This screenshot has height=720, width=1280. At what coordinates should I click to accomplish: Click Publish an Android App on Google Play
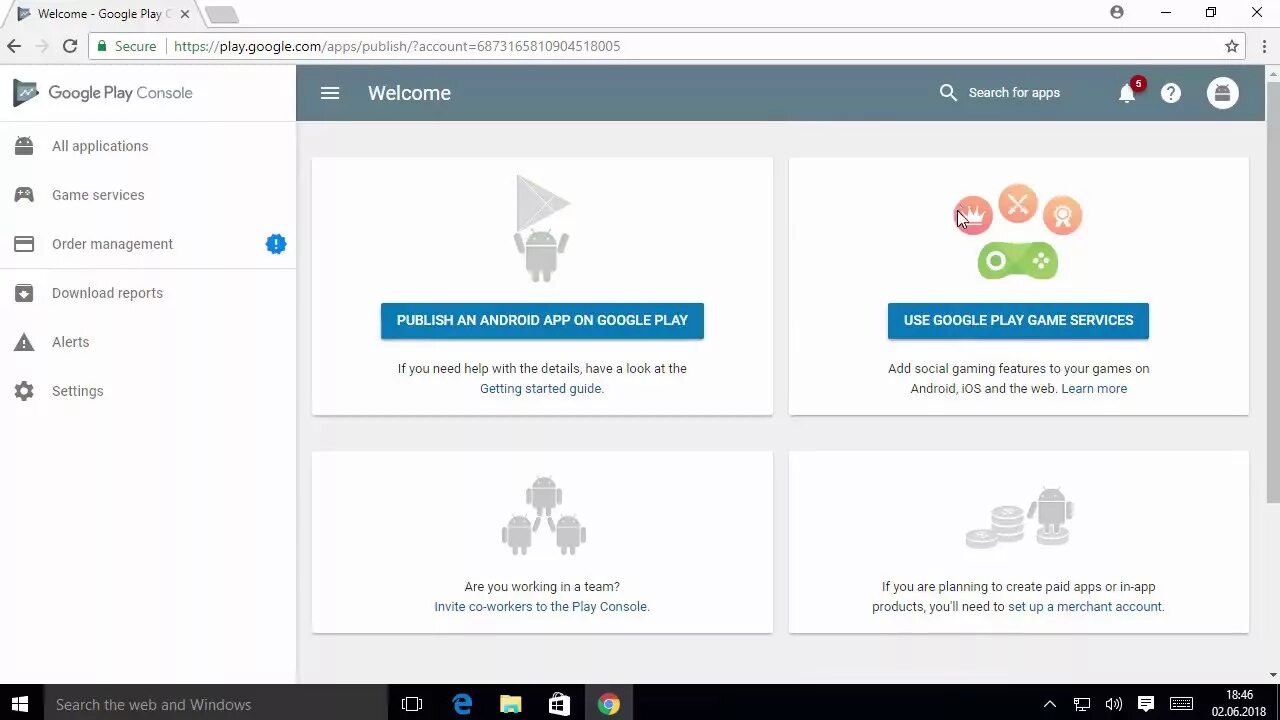[542, 320]
